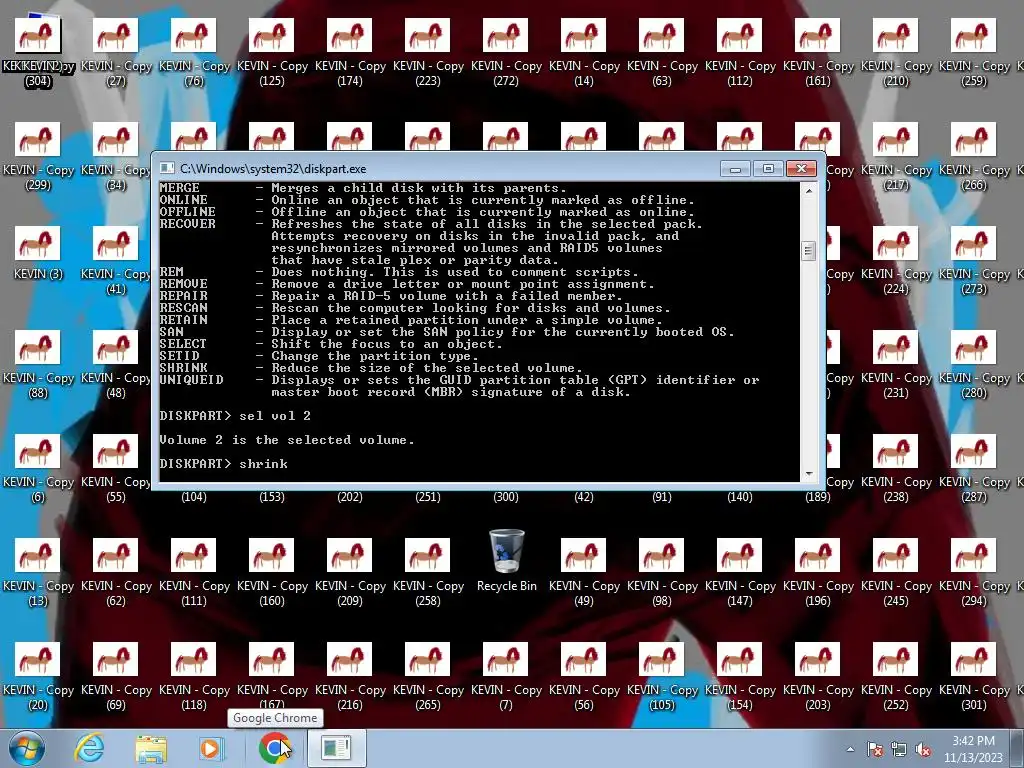1024x768 pixels.
Task: Click the 'shrink' command text in console
Action: coord(263,464)
